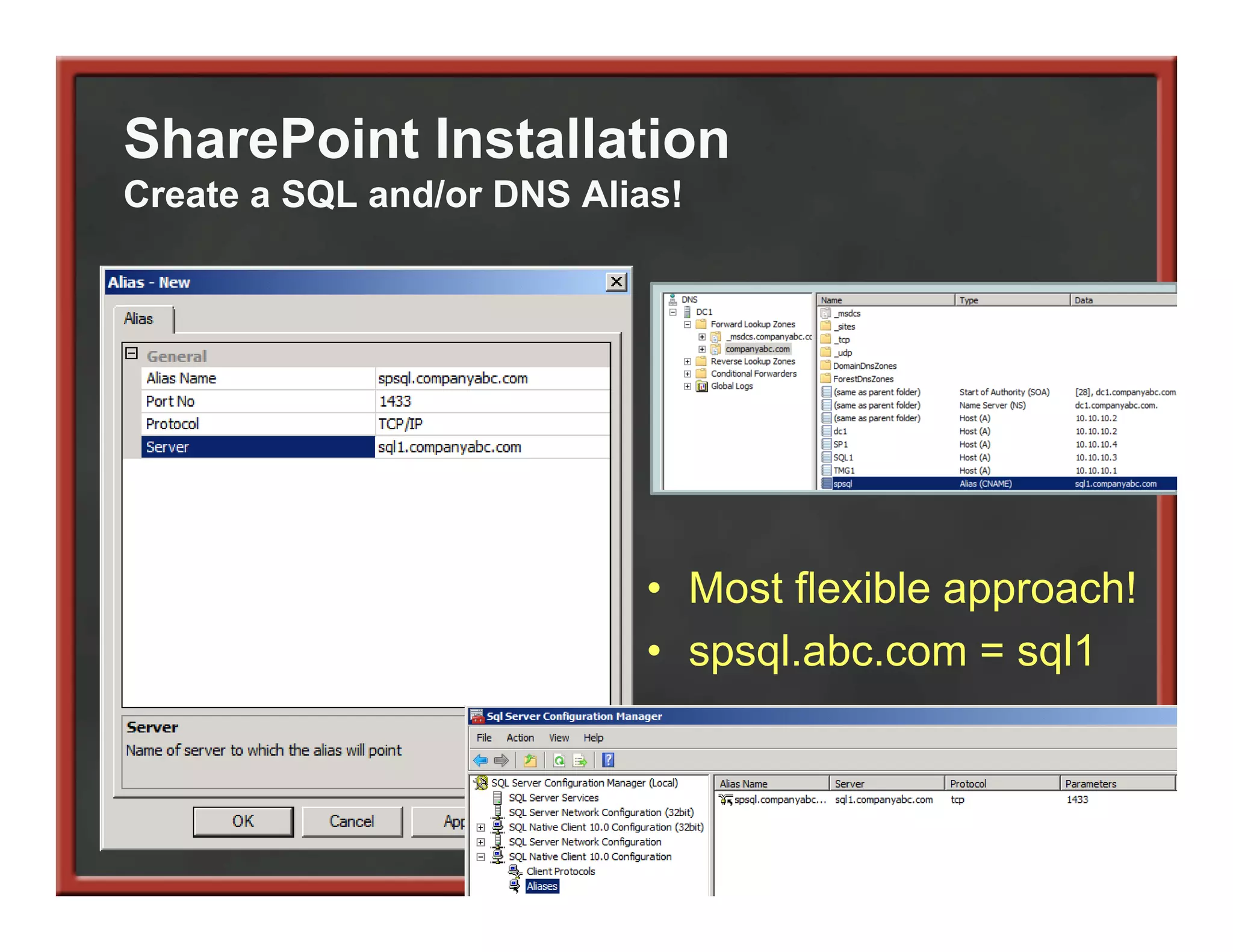Expand the Global Logs node
1233x952 pixels.
(x=688, y=386)
